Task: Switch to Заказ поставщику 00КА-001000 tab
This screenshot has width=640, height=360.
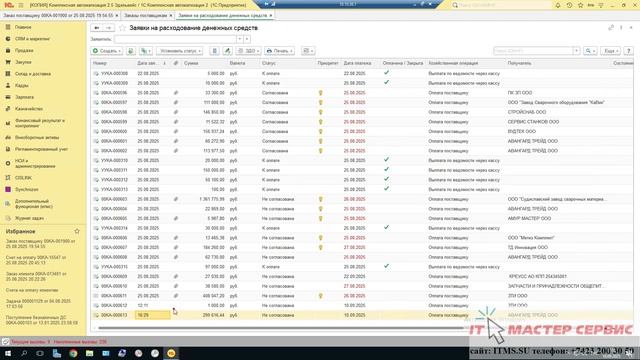Action: (58, 16)
